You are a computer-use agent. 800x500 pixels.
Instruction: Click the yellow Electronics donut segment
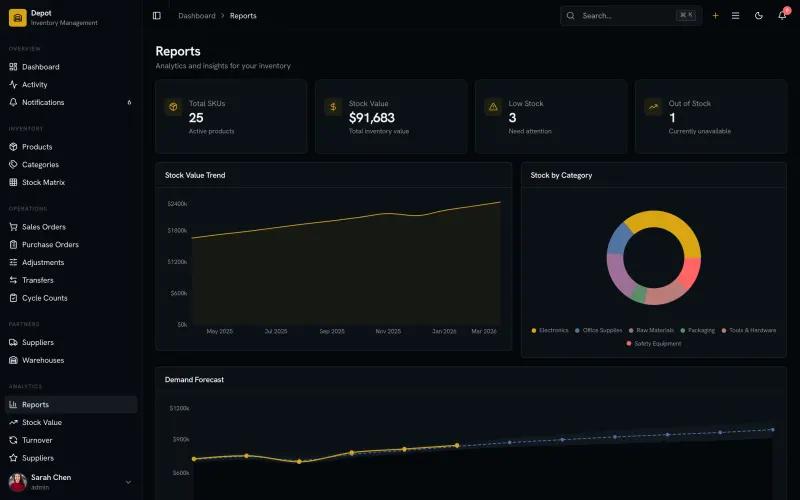tap(673, 223)
